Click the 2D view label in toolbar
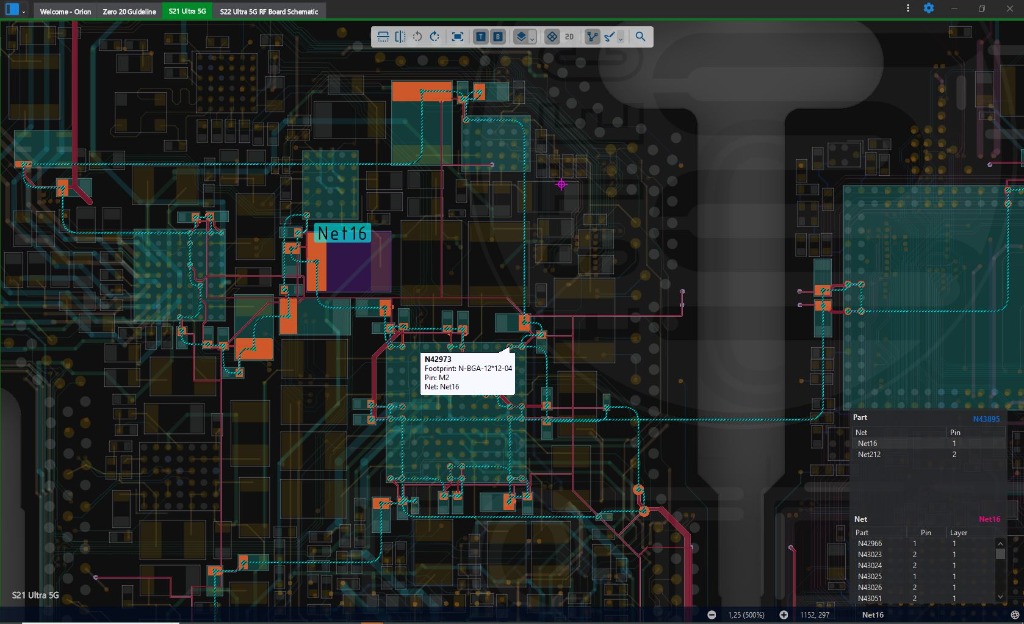 569,37
